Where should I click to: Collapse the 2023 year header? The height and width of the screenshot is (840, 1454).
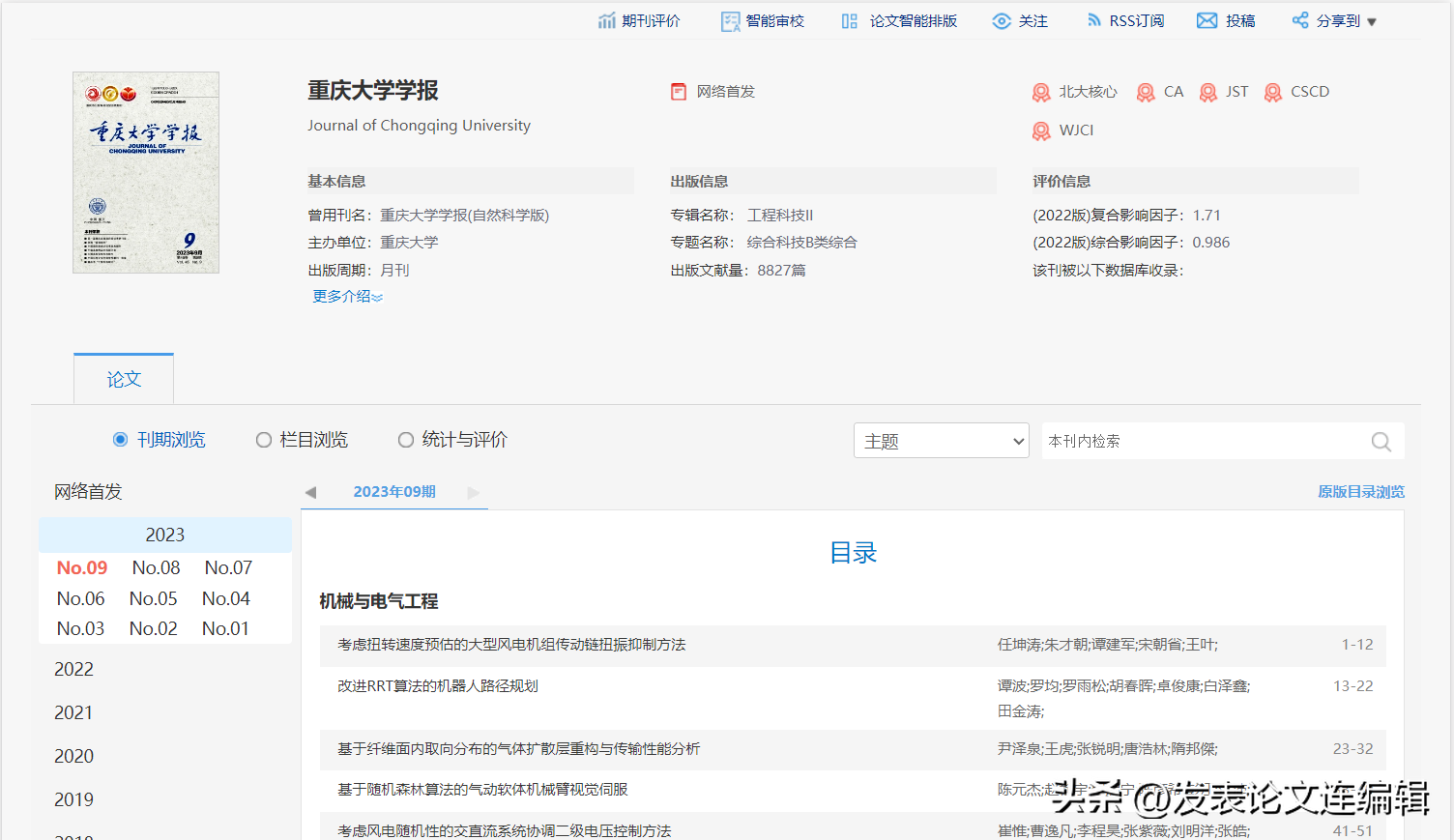pyautogui.click(x=165, y=535)
